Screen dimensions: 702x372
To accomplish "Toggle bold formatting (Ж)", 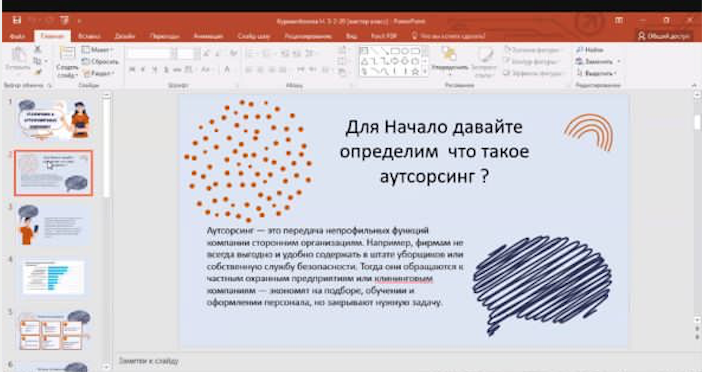I will pyautogui.click(x=132, y=69).
